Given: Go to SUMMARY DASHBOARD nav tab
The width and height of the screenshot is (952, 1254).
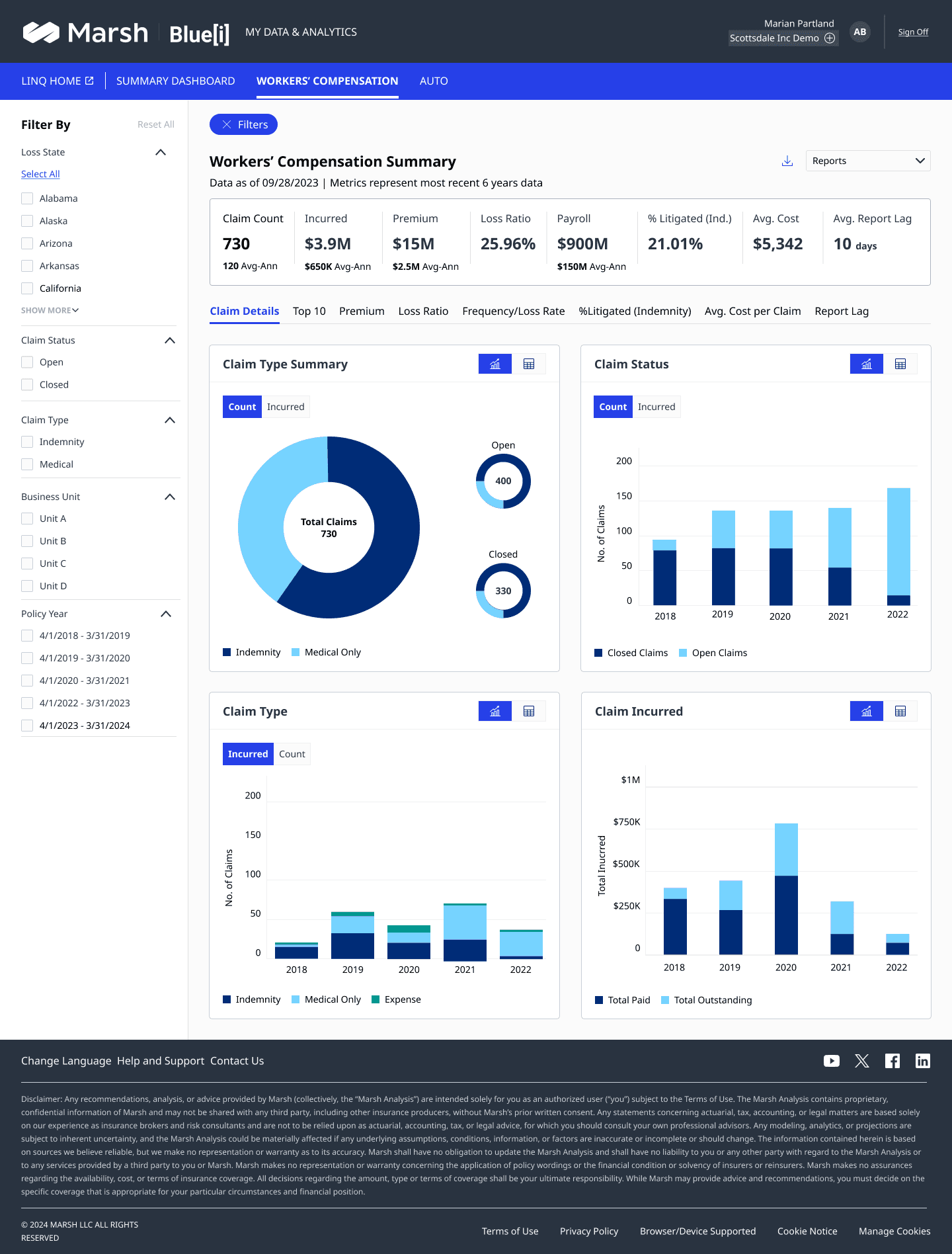Looking at the screenshot, I should 176,81.
